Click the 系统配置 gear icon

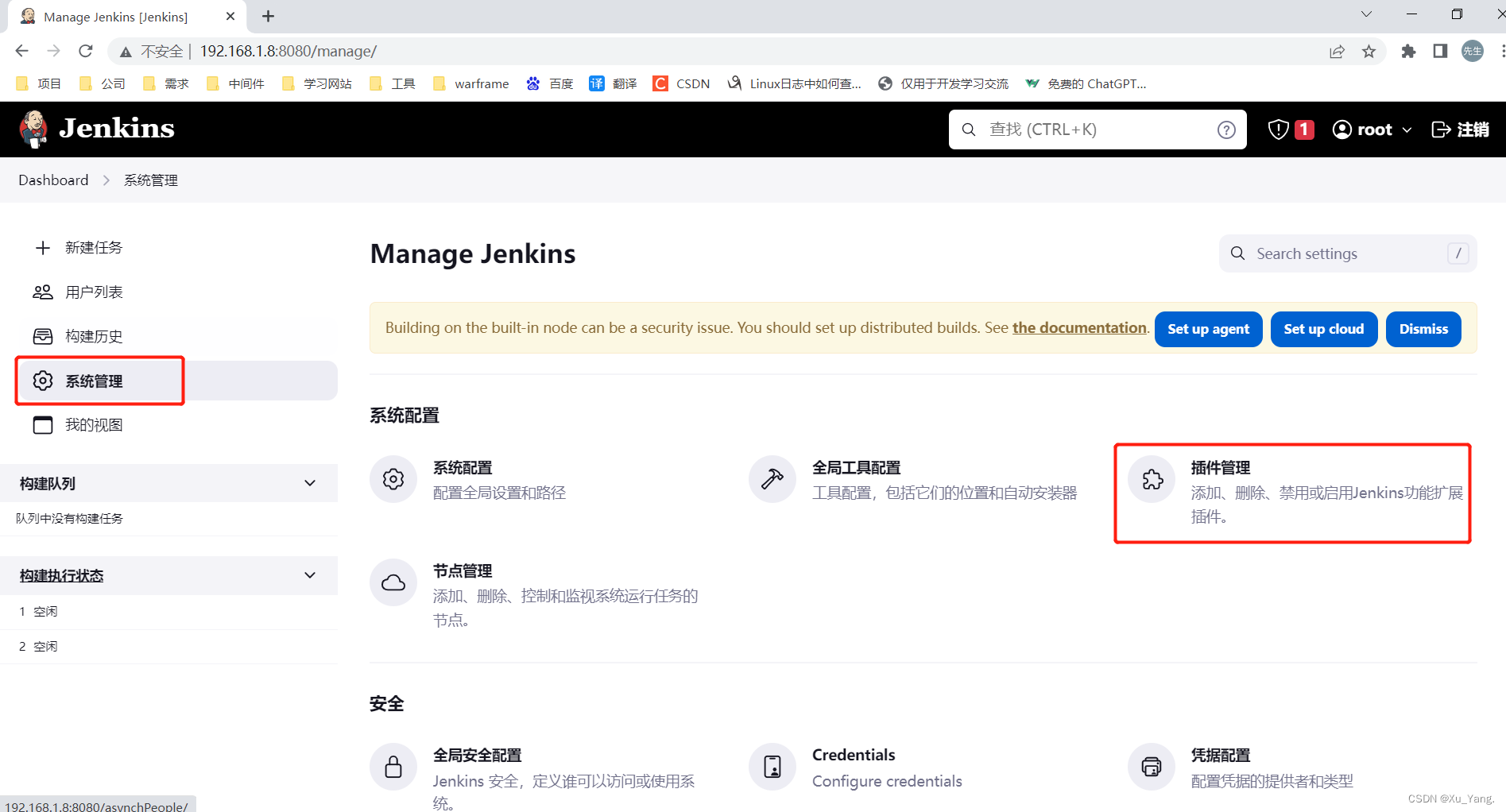393,479
